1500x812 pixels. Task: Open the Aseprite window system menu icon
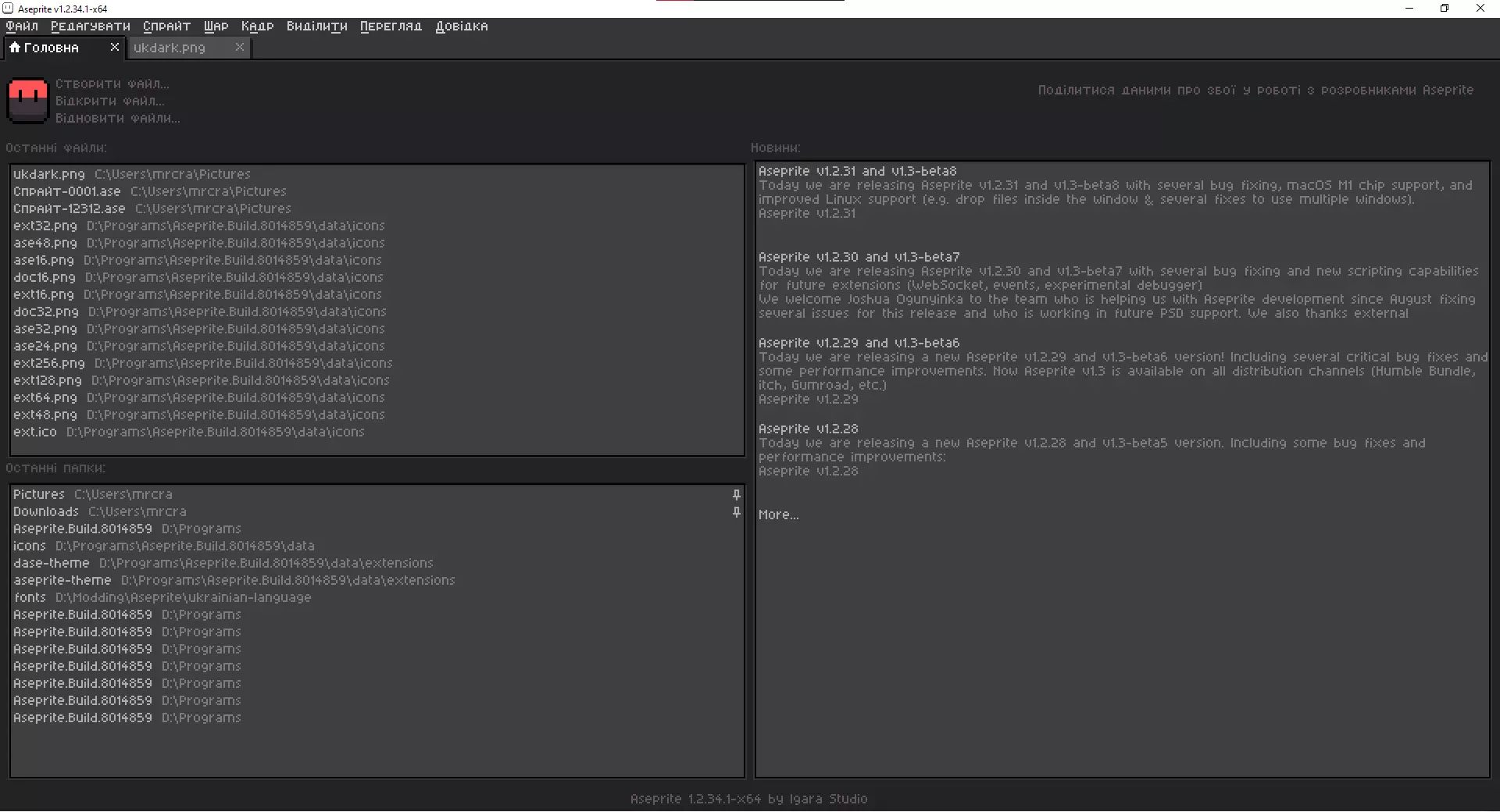(9, 9)
